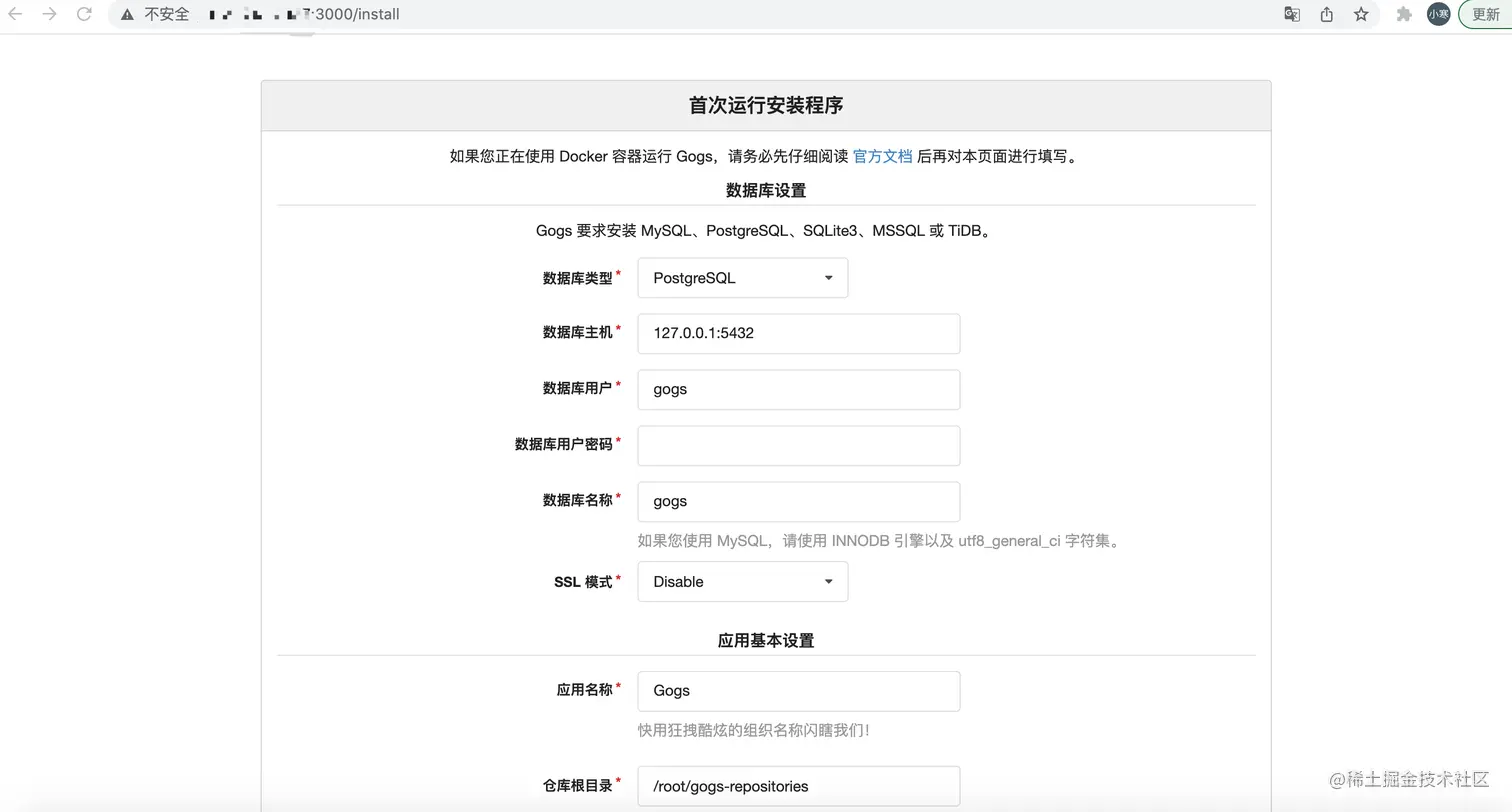The image size is (1512, 812).
Task: Click the SSL 模式 label
Action: click(x=583, y=582)
